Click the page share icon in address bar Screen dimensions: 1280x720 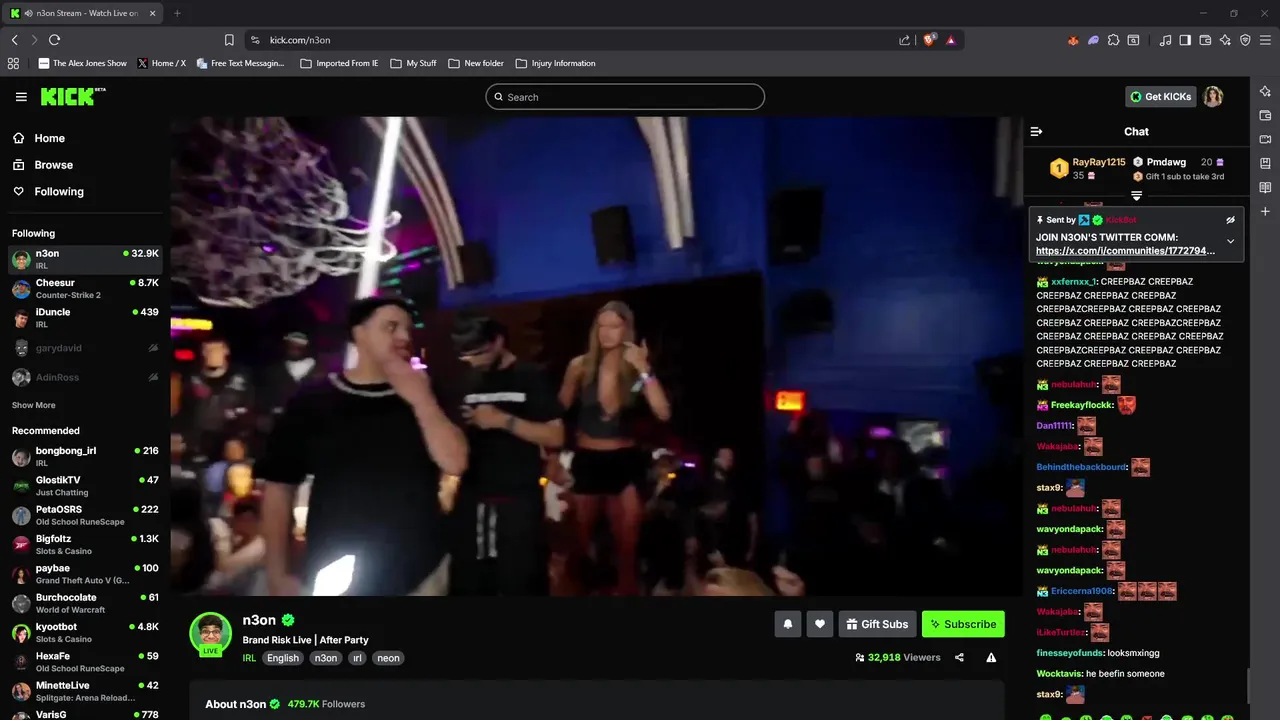pyautogui.click(x=905, y=40)
